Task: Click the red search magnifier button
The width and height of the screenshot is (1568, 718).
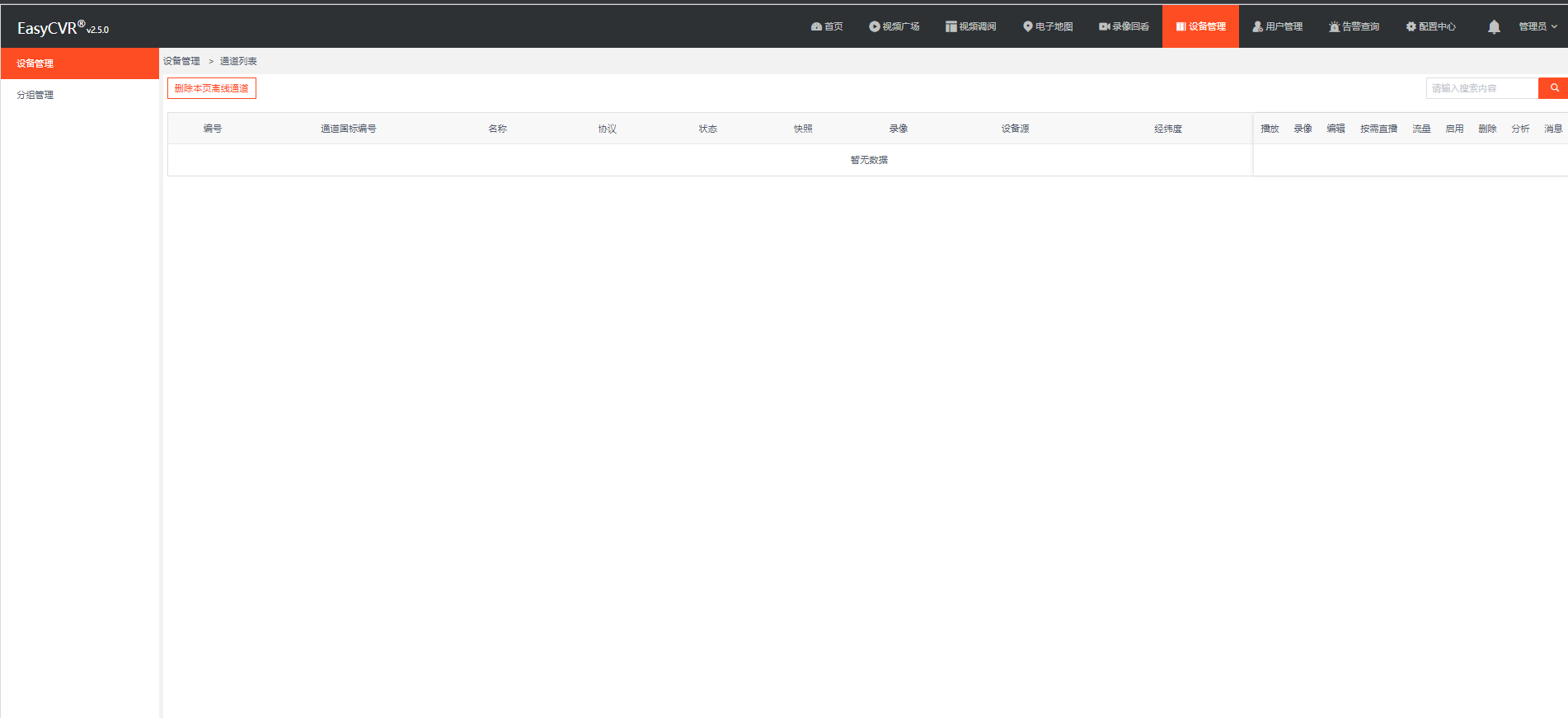Action: (1553, 88)
